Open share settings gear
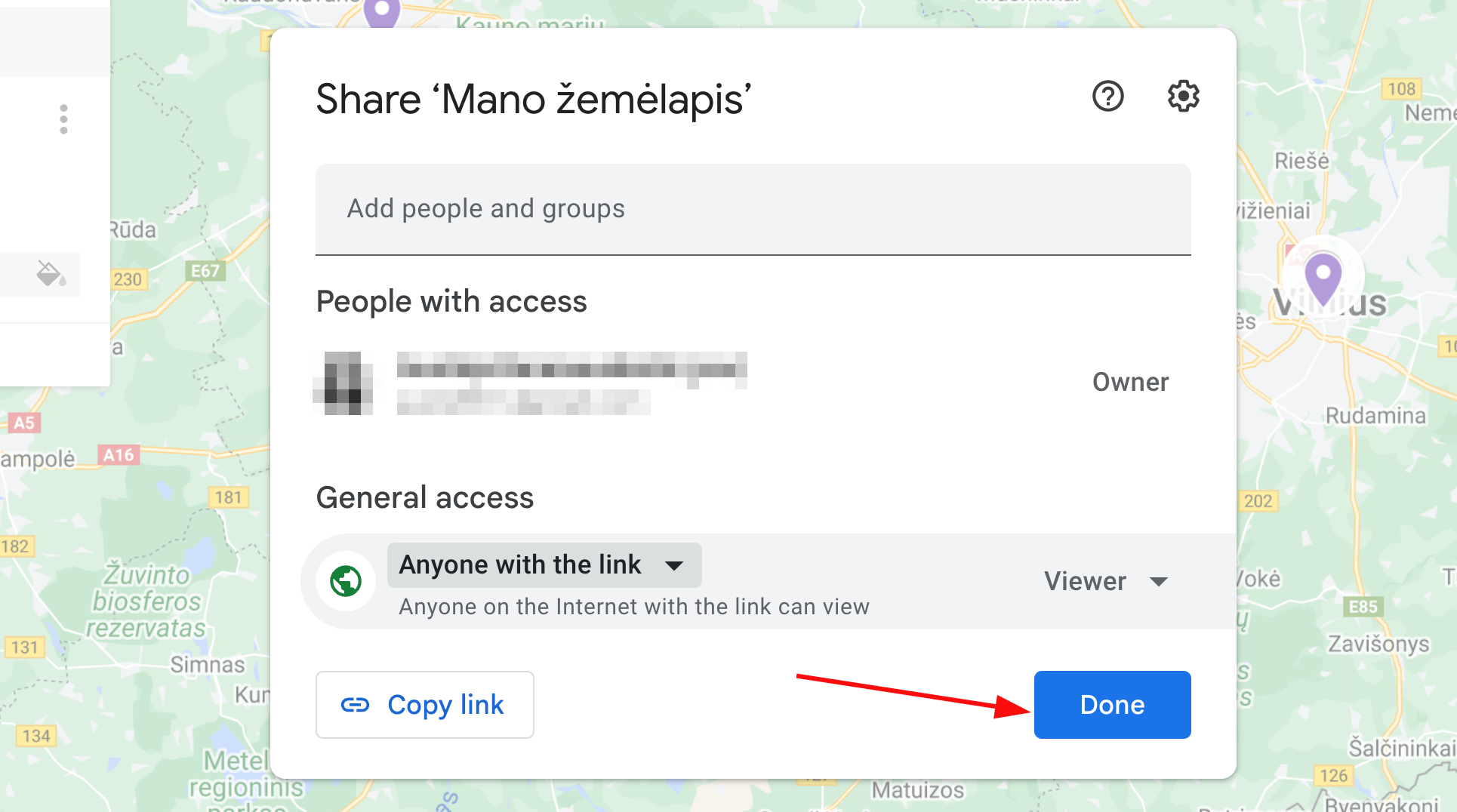The width and height of the screenshot is (1457, 812). 1183,97
